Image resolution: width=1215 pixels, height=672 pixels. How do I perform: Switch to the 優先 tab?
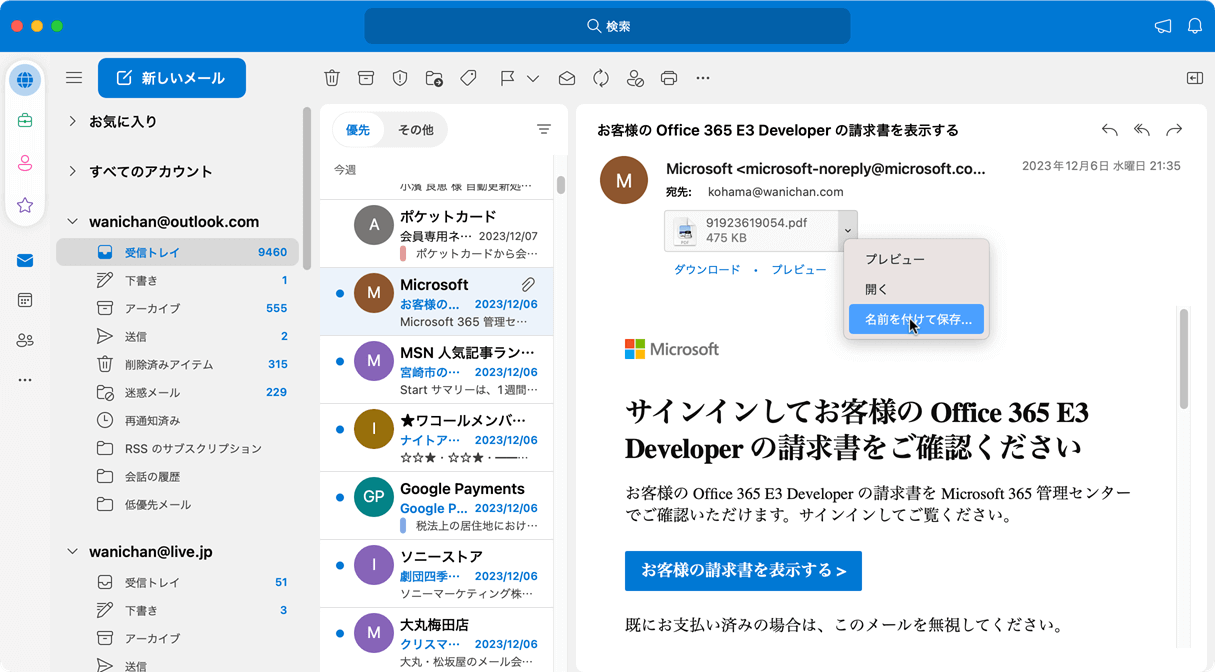358,130
